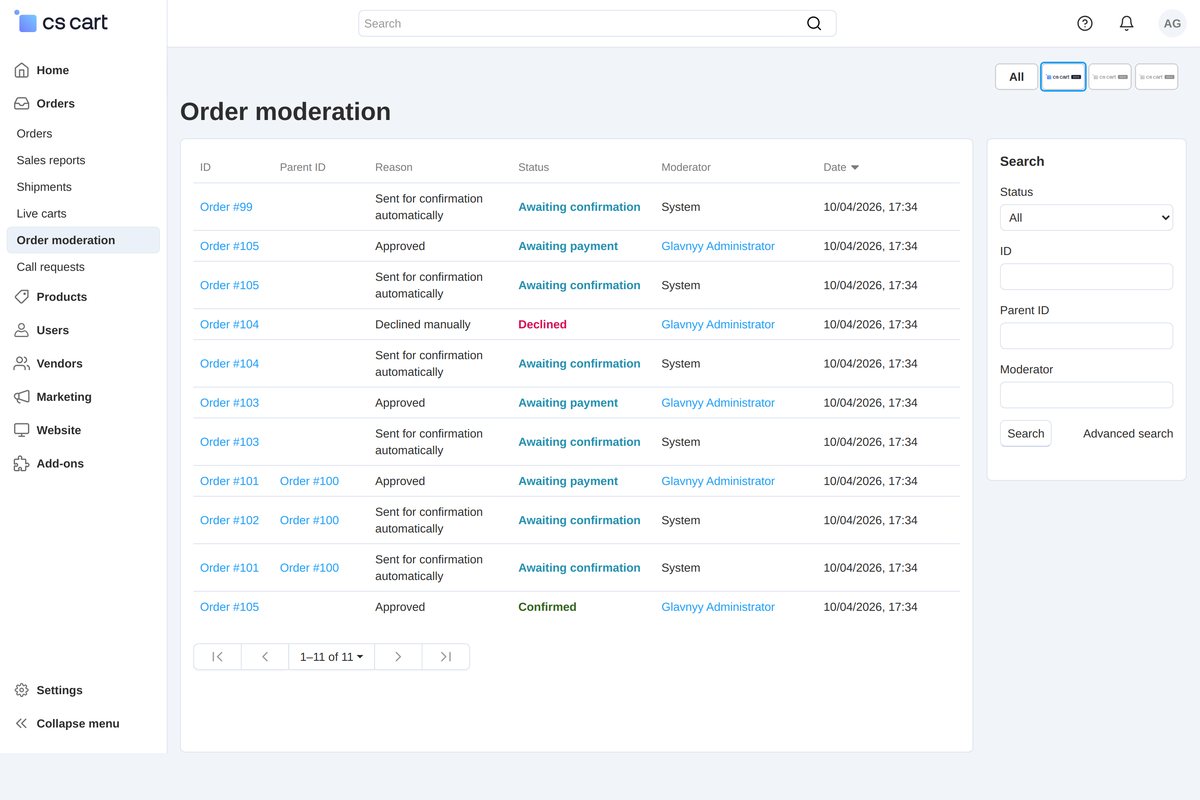Viewport: 1200px width, 800px height.
Task: Click the Vendors people icon
Action: [x=21, y=363]
